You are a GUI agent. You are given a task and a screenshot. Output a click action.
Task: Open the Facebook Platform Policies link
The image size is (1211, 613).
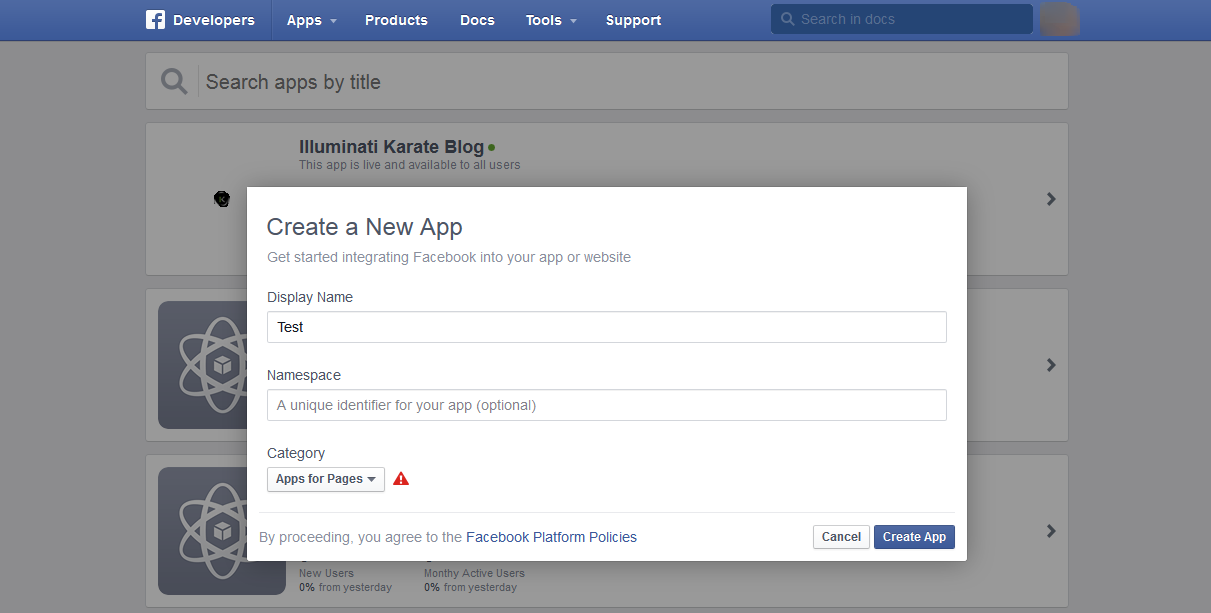(x=551, y=537)
